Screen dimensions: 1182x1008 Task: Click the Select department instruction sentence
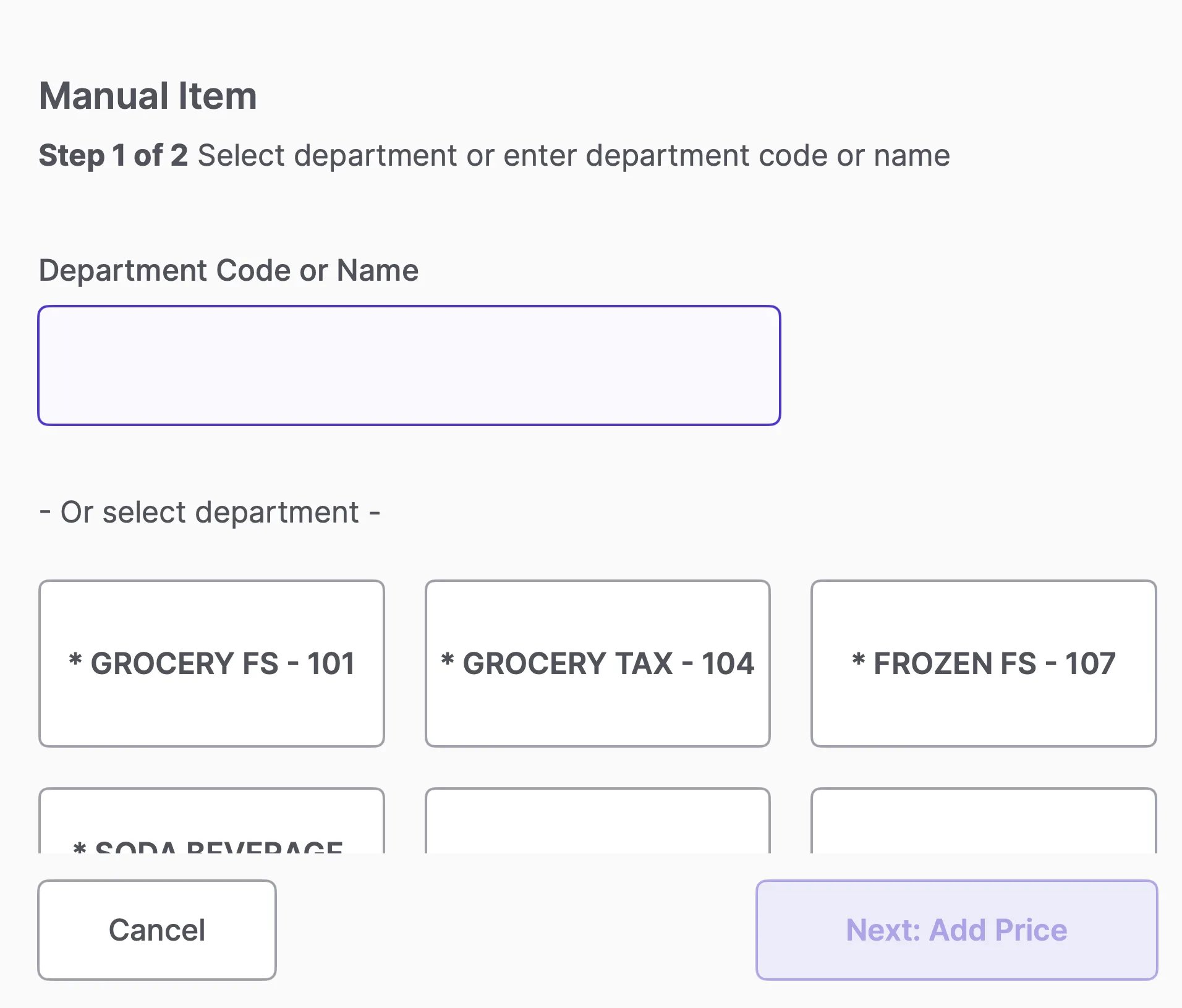[574, 155]
